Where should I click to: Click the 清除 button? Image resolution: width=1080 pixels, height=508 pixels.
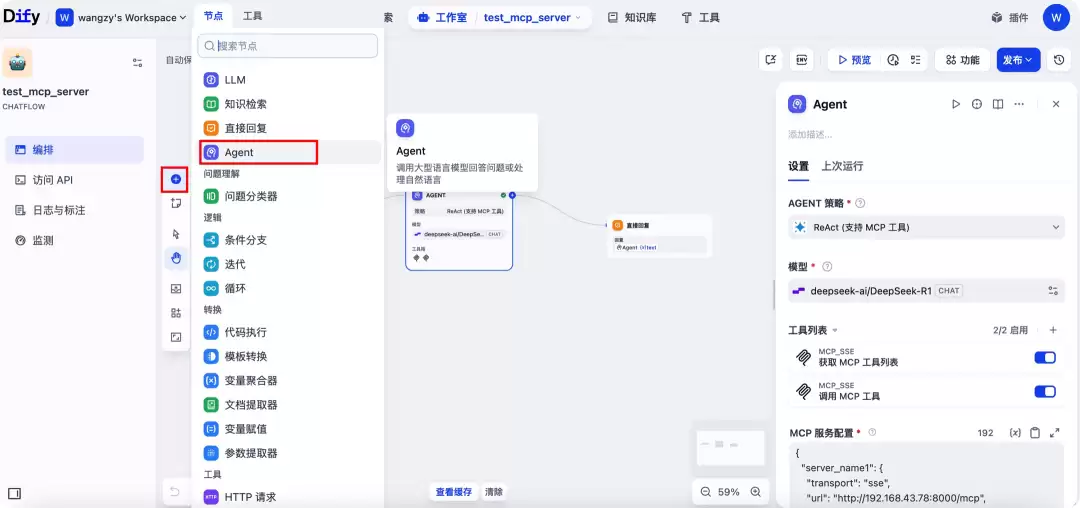(x=494, y=491)
